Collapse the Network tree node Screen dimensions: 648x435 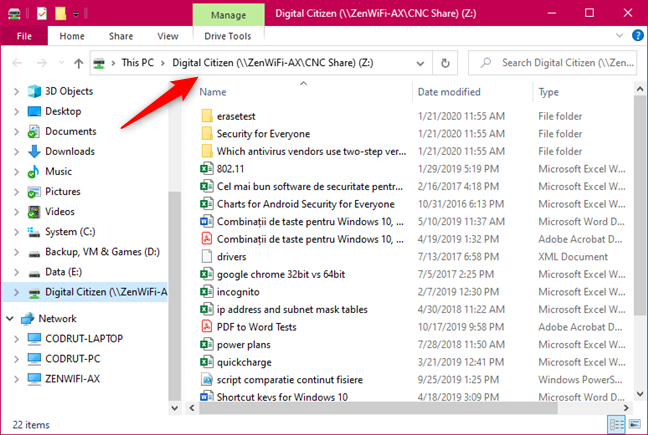point(10,319)
